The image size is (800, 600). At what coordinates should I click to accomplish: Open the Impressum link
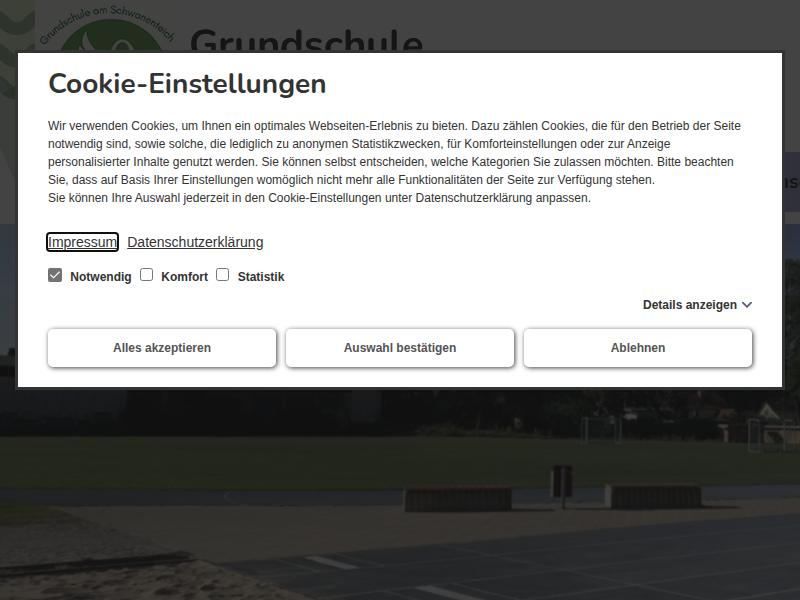83,242
